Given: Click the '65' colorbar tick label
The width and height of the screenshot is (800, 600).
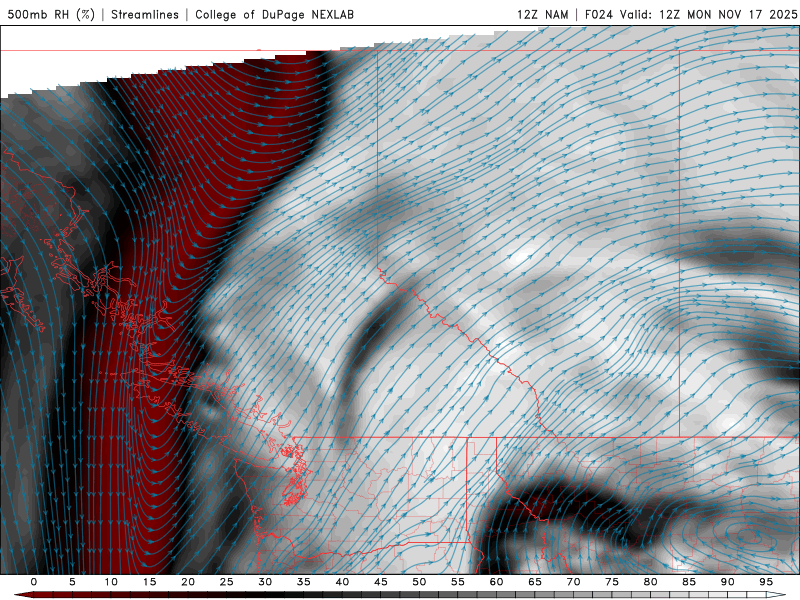Looking at the screenshot, I should pos(535,582).
